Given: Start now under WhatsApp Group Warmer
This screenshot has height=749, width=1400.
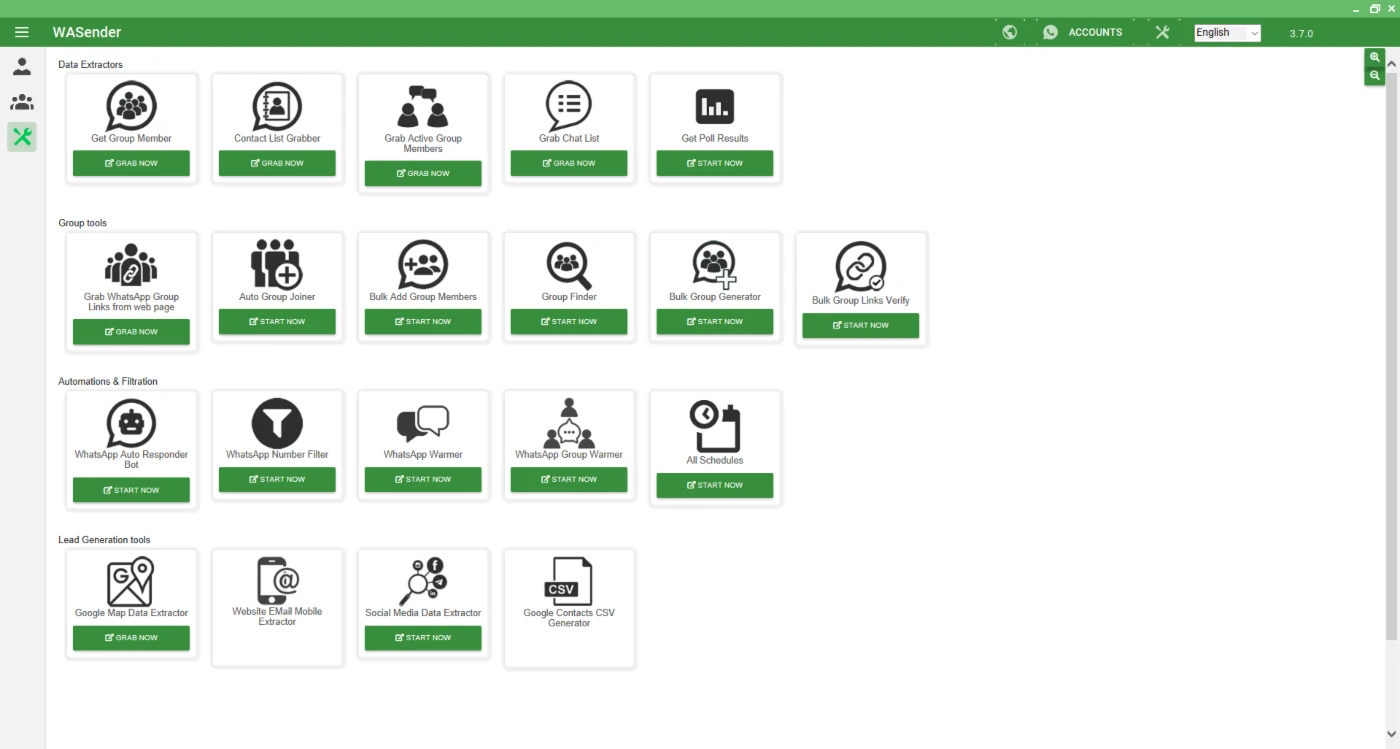Looking at the screenshot, I should (569, 479).
